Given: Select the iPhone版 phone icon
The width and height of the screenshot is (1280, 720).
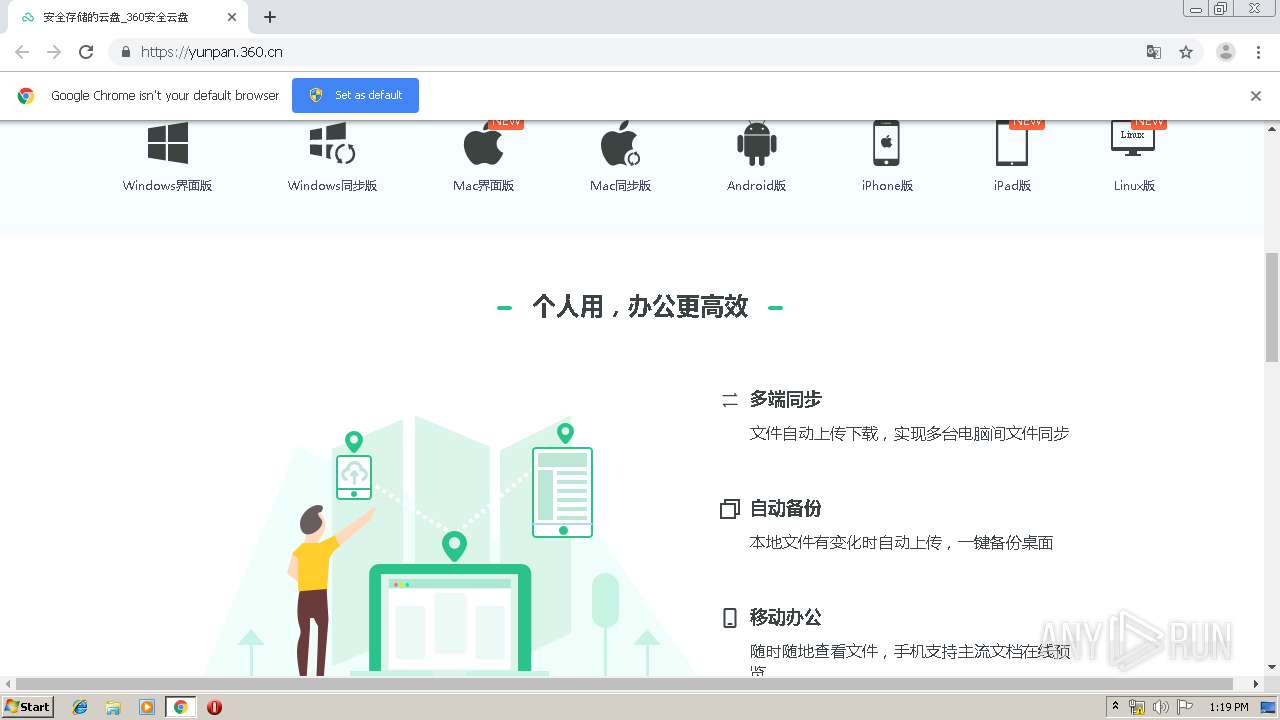Looking at the screenshot, I should pos(886,143).
